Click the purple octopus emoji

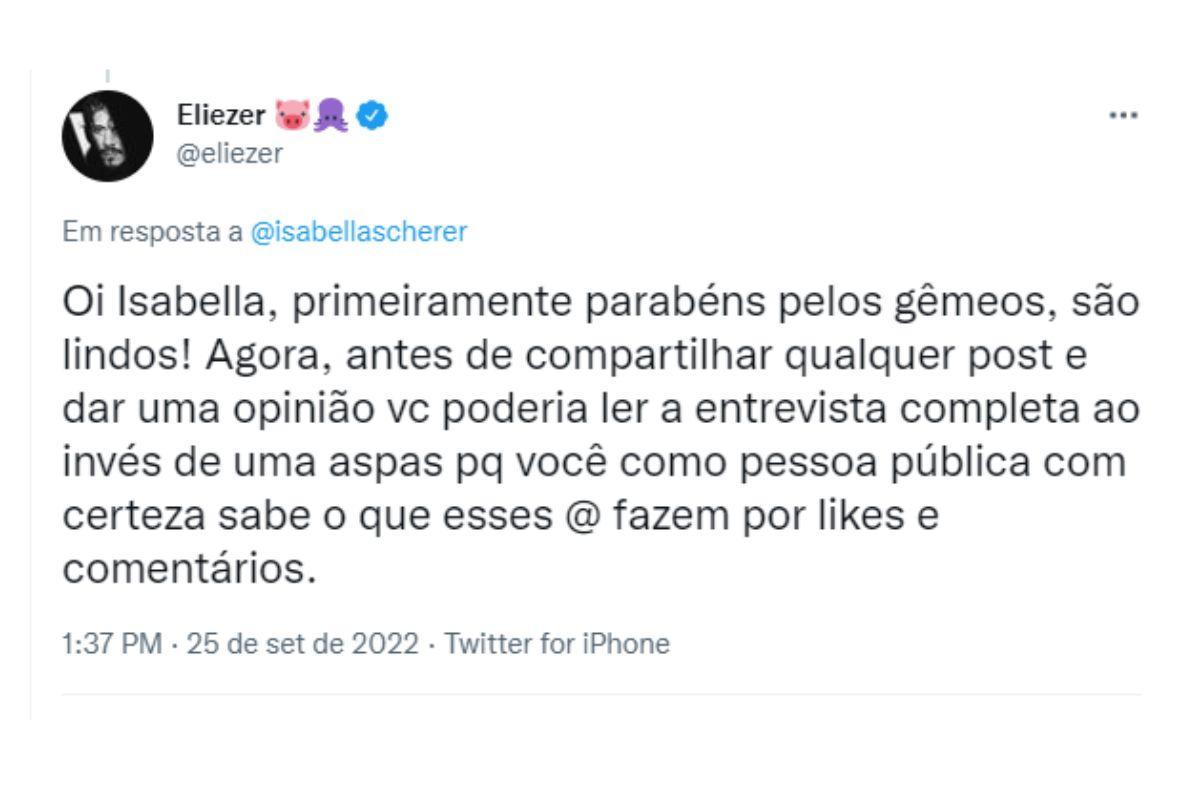327,117
